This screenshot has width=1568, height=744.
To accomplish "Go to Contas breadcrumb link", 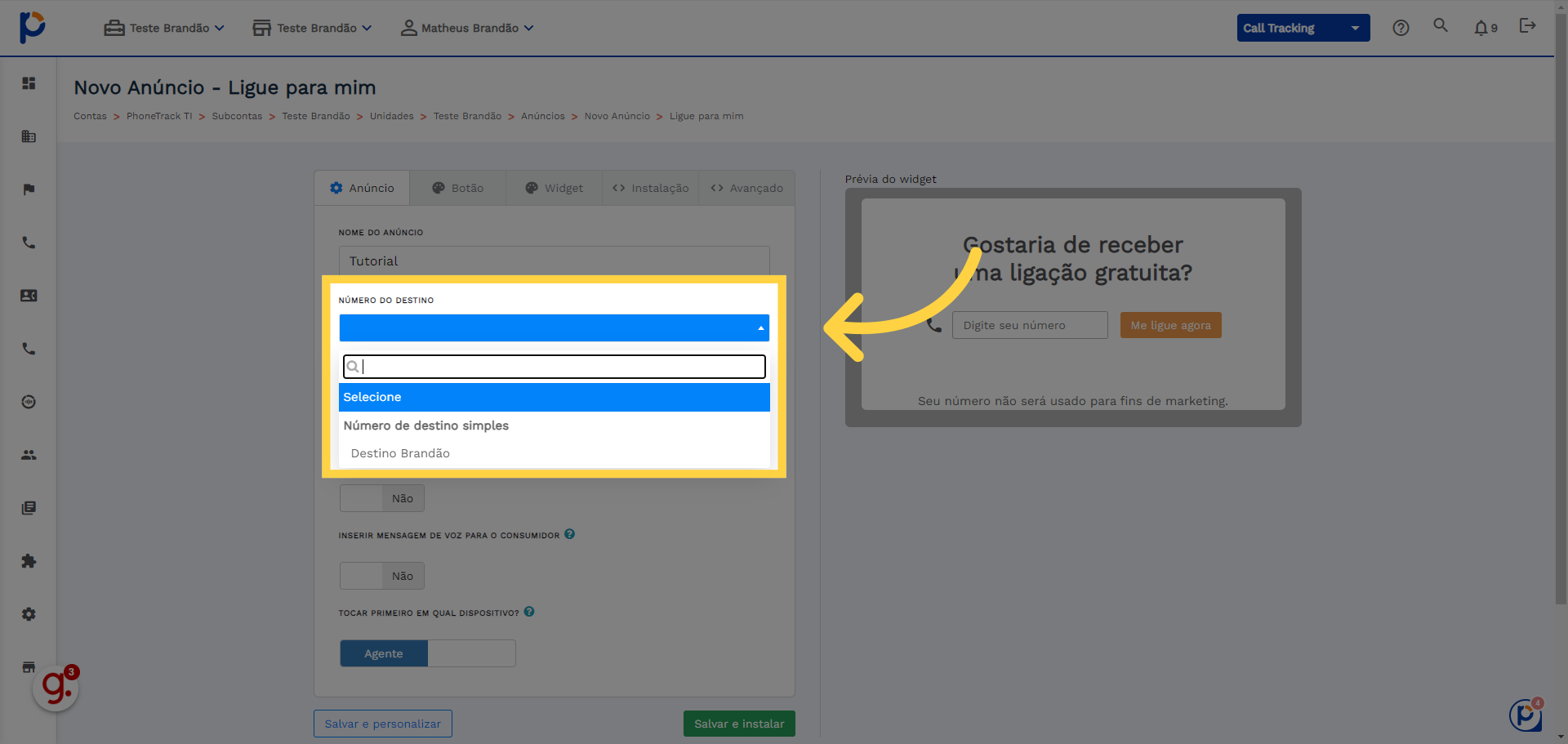I will 90,116.
